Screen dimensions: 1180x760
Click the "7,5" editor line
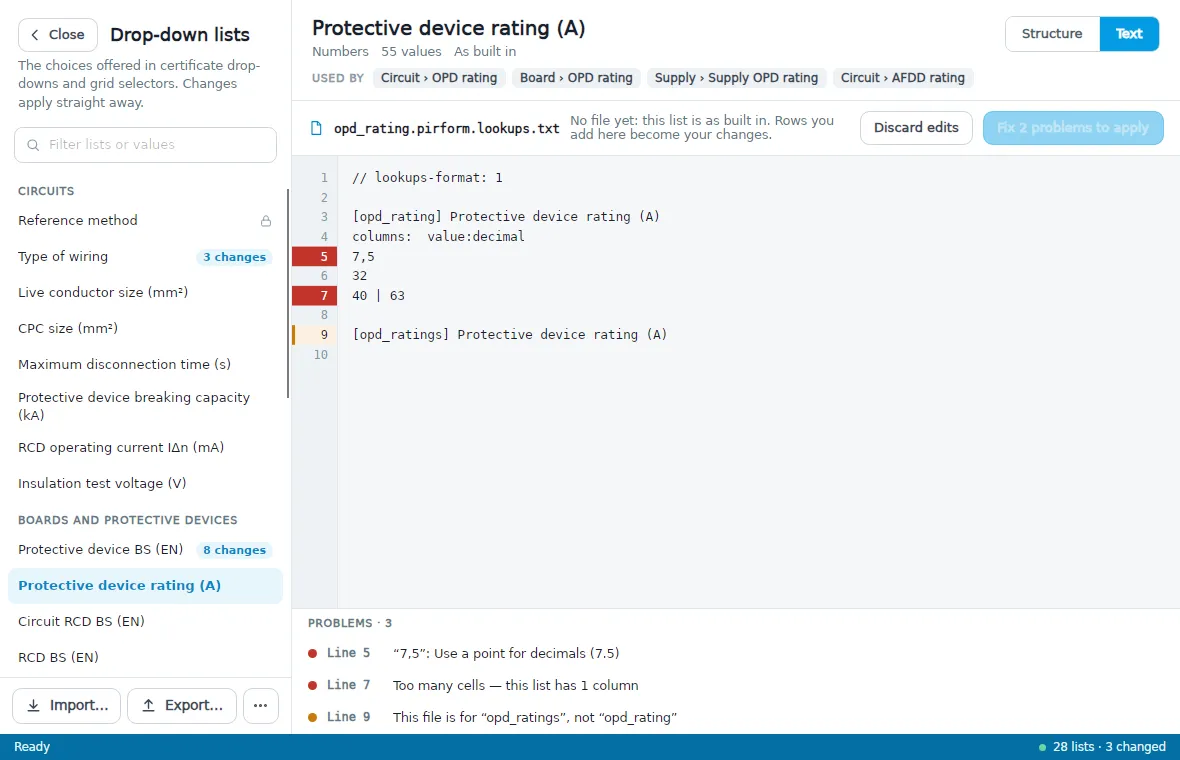point(363,257)
